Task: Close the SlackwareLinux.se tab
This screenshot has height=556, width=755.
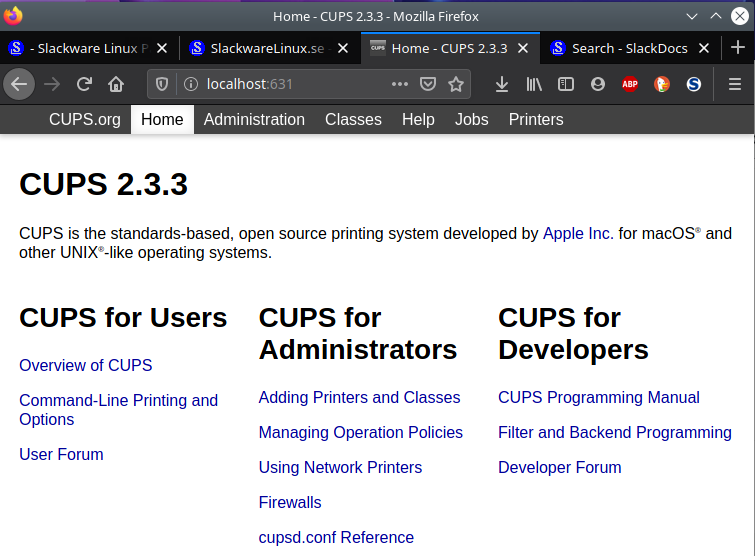Action: 343,48
